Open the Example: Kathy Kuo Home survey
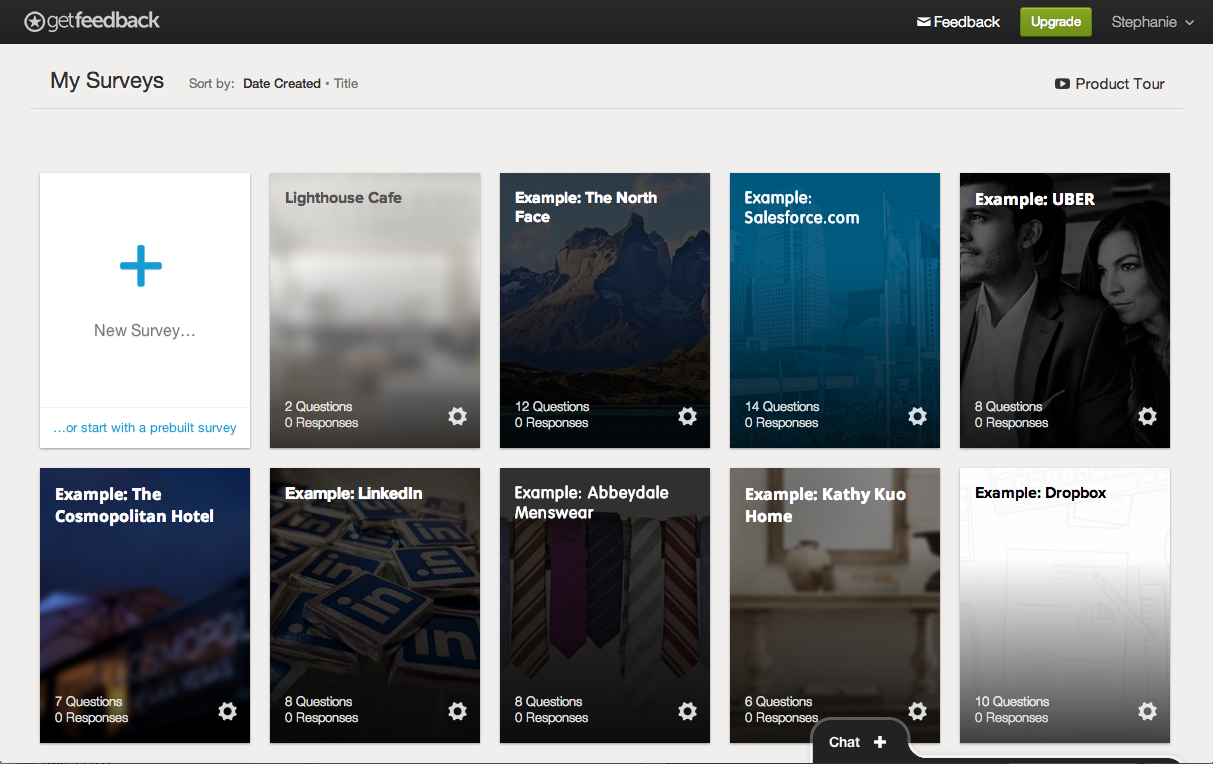This screenshot has width=1213, height=764. [835, 606]
